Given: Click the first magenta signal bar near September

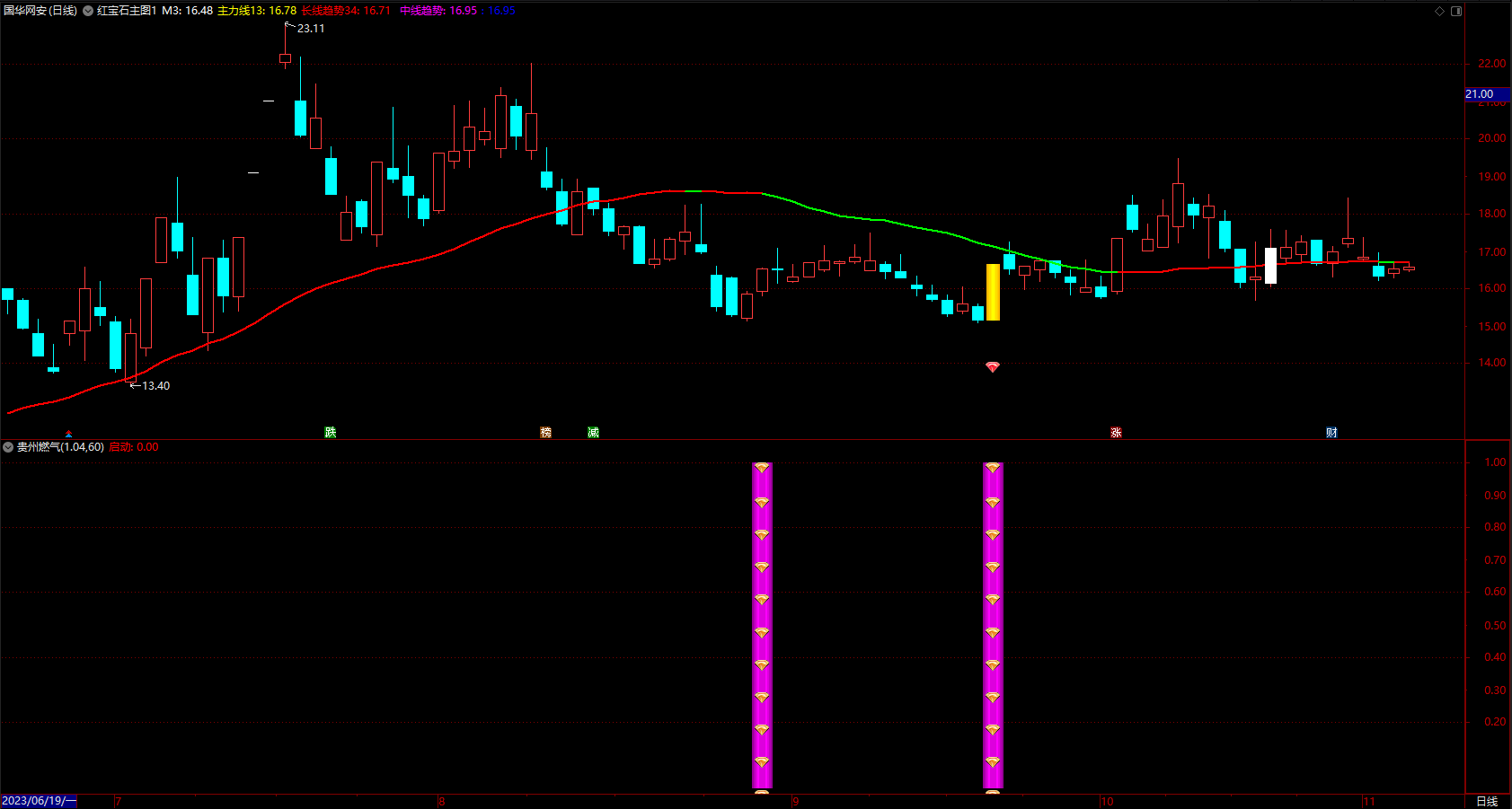Looking at the screenshot, I should point(762,626).
